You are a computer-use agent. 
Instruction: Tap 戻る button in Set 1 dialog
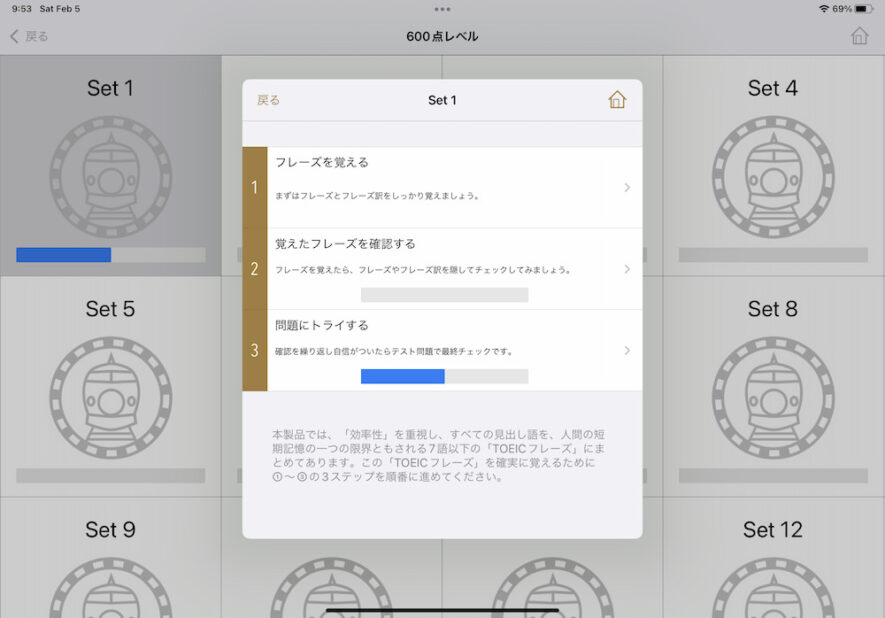coord(268,100)
